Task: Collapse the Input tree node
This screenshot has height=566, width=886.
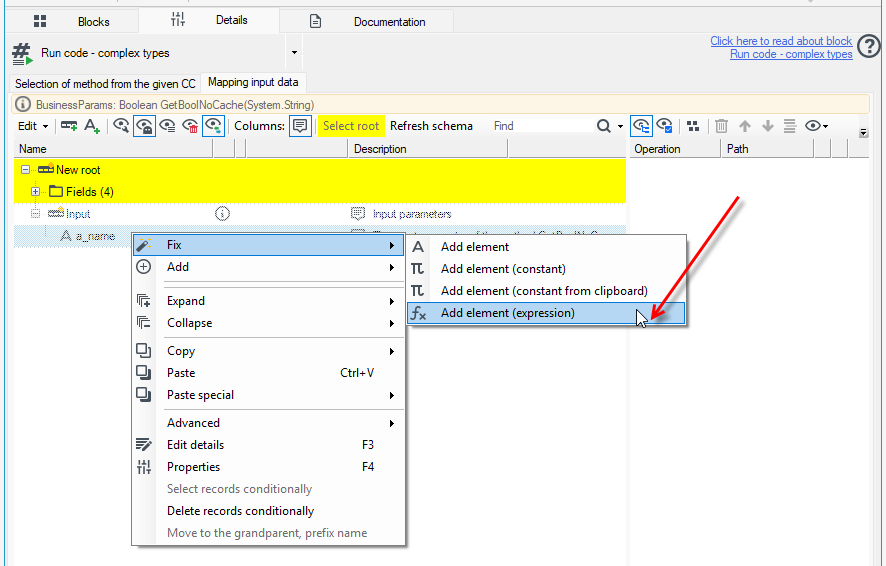Action: point(35,214)
